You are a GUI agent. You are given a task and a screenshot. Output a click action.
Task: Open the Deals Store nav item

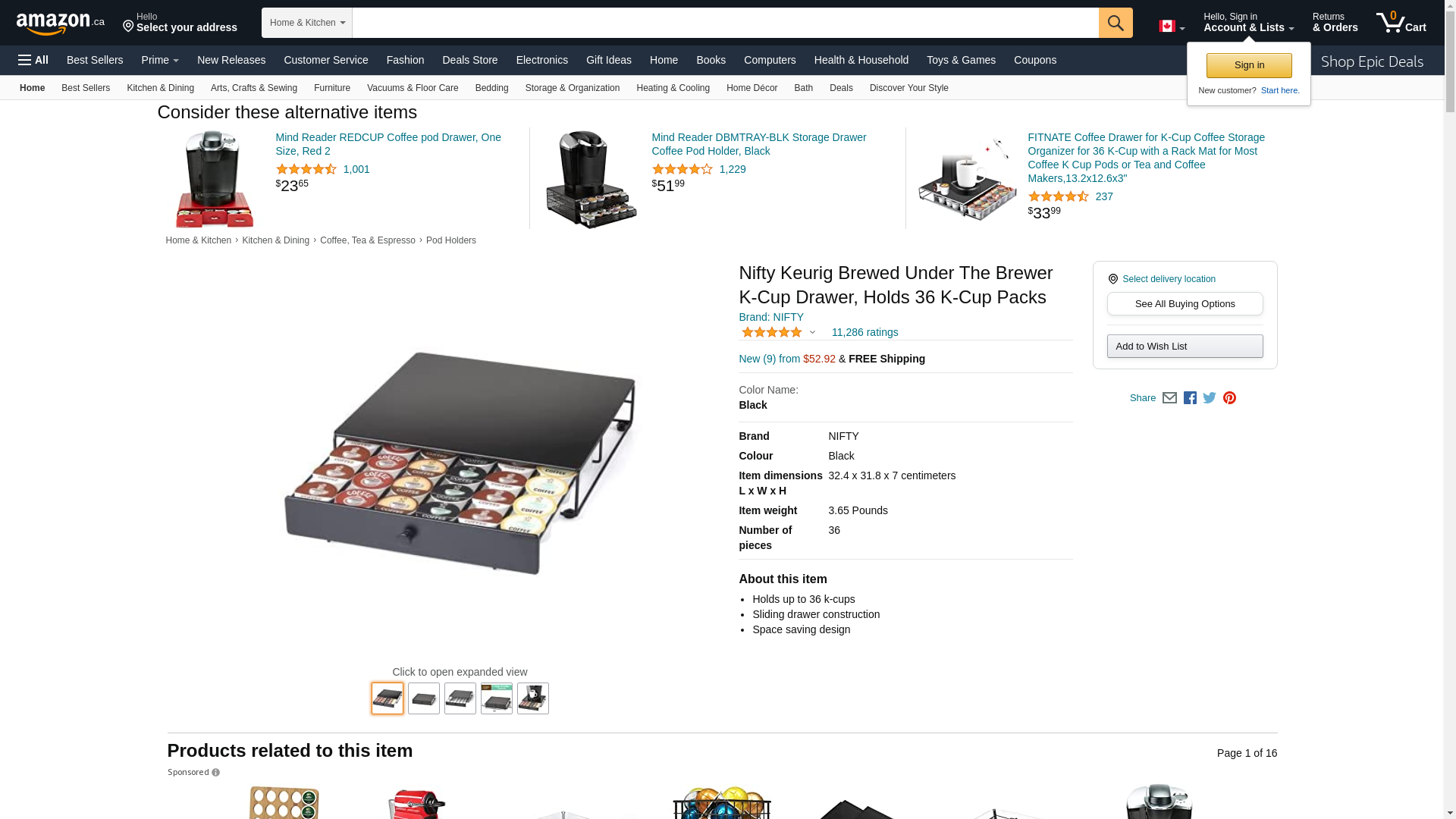coord(470,60)
